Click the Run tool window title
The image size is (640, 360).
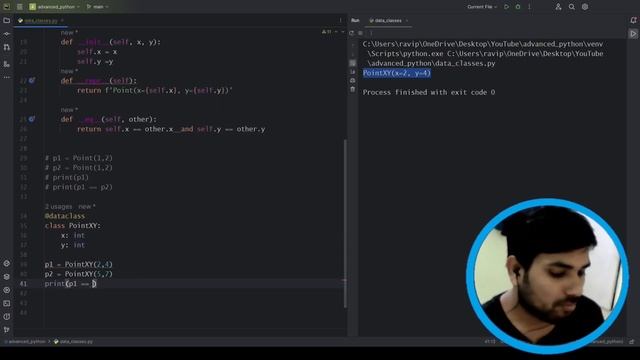[x=355, y=20]
